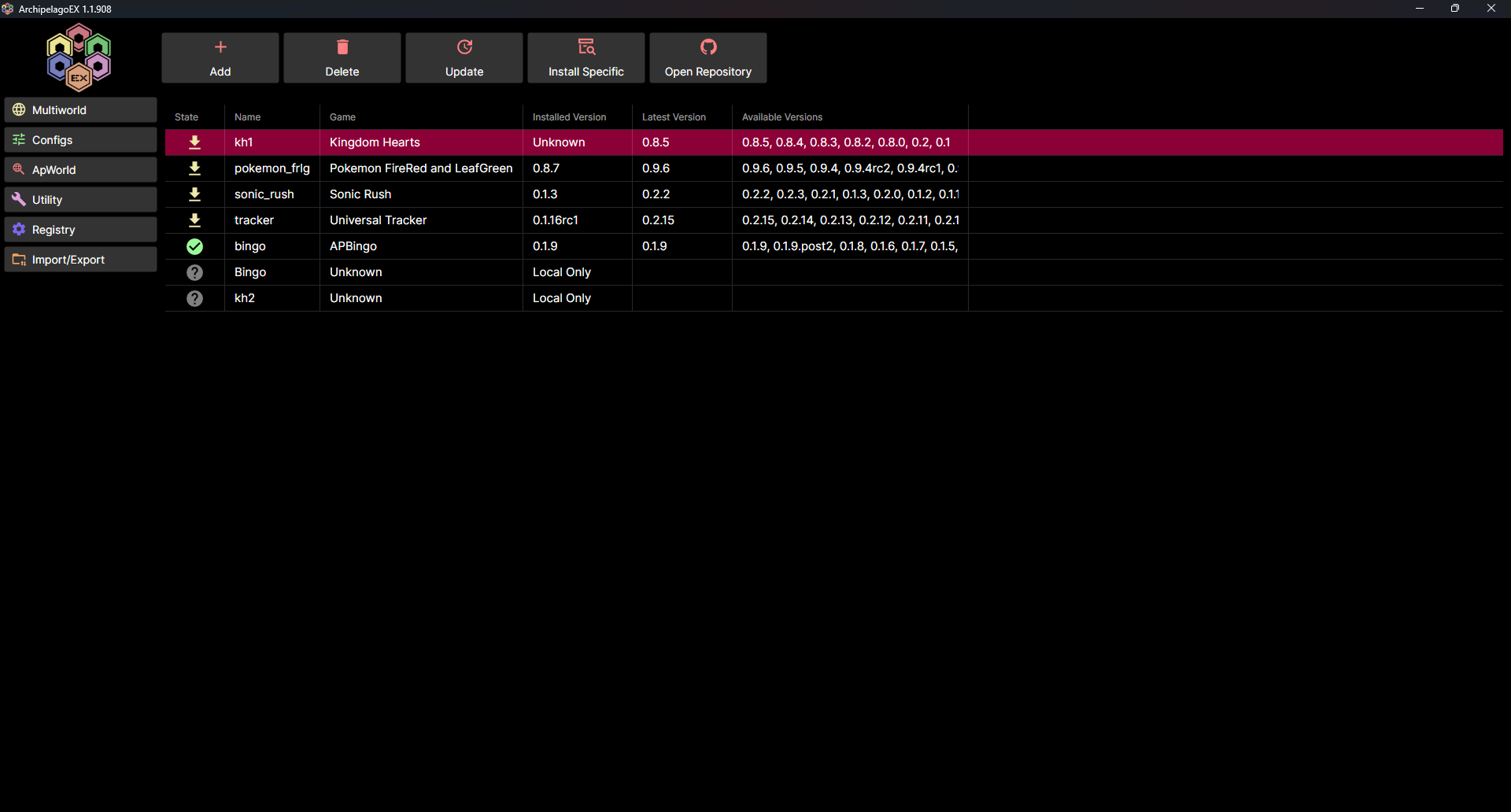Minimize the ArchipelagoEX window
1511x812 pixels.
point(1420,9)
